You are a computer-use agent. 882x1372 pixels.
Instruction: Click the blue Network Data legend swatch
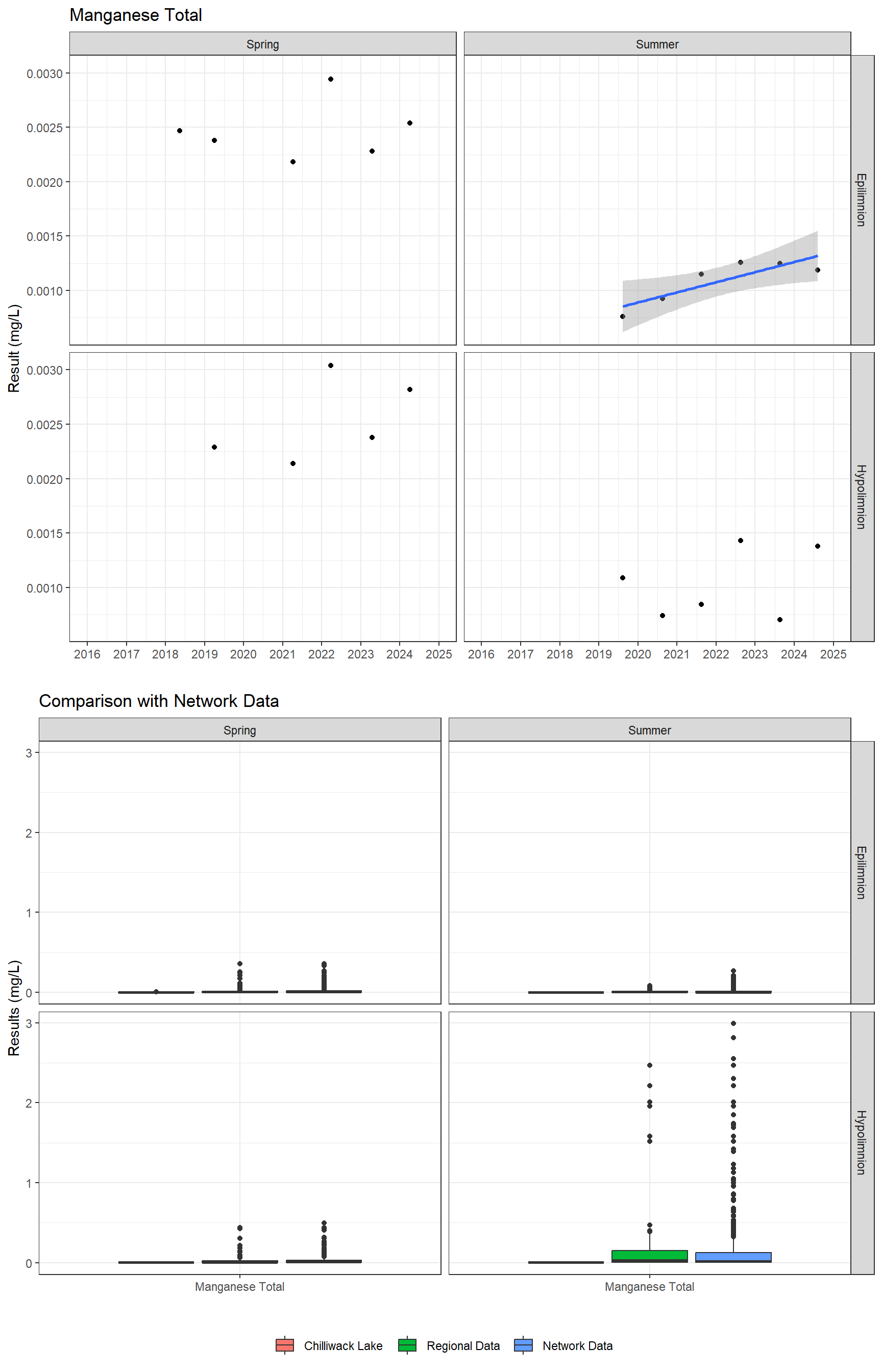pyautogui.click(x=524, y=1345)
